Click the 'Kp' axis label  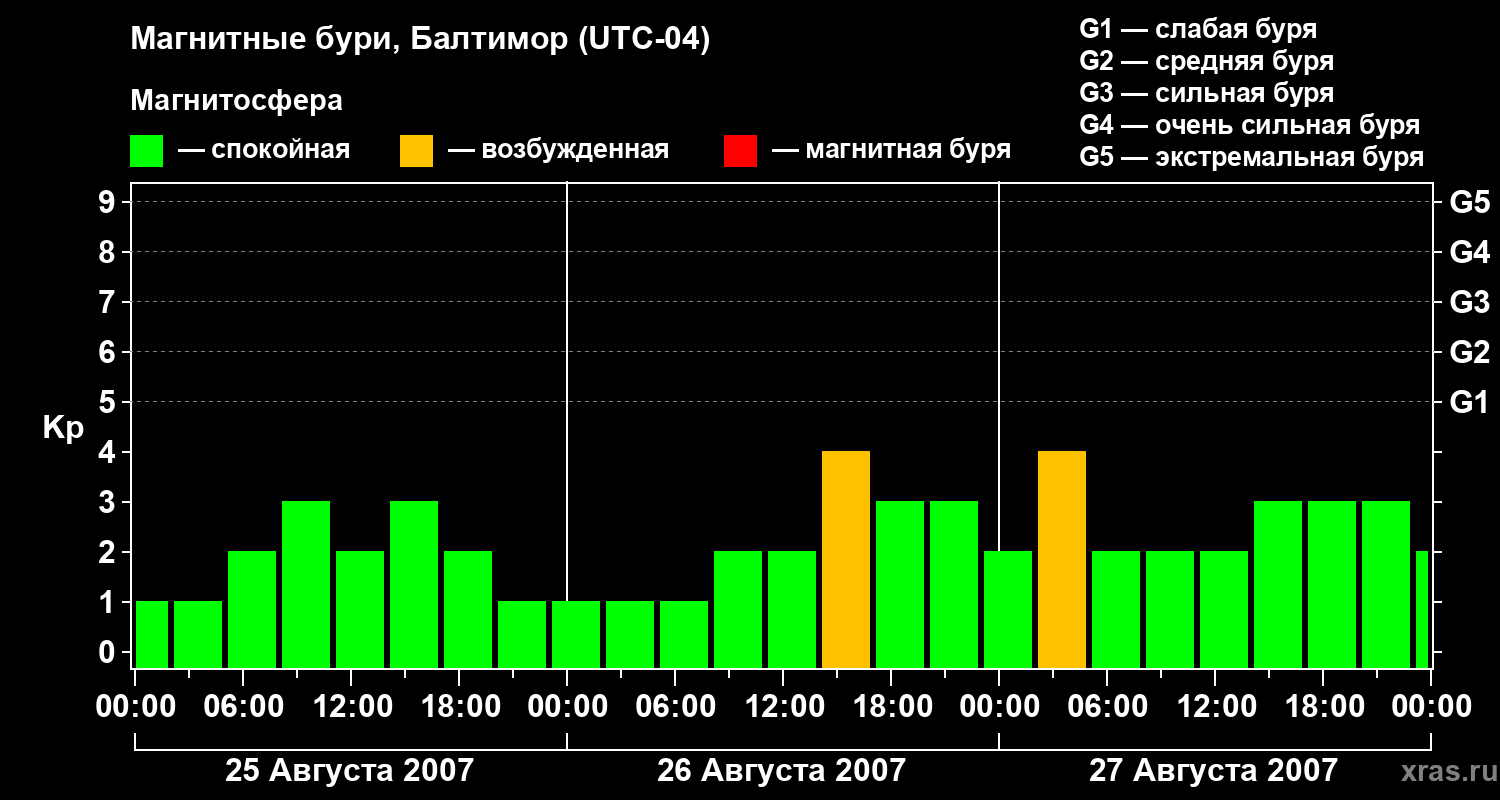click(63, 428)
